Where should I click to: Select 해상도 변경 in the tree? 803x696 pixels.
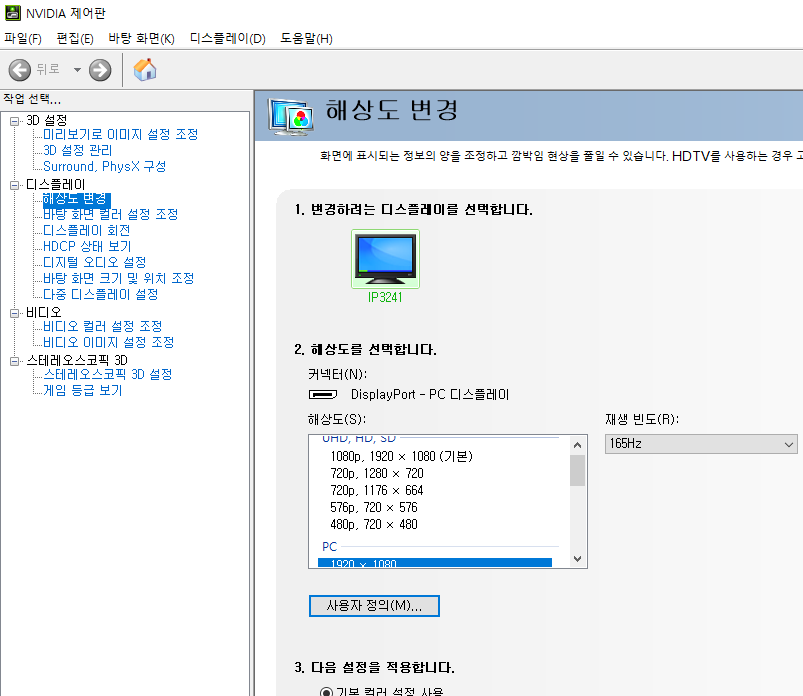[76, 199]
